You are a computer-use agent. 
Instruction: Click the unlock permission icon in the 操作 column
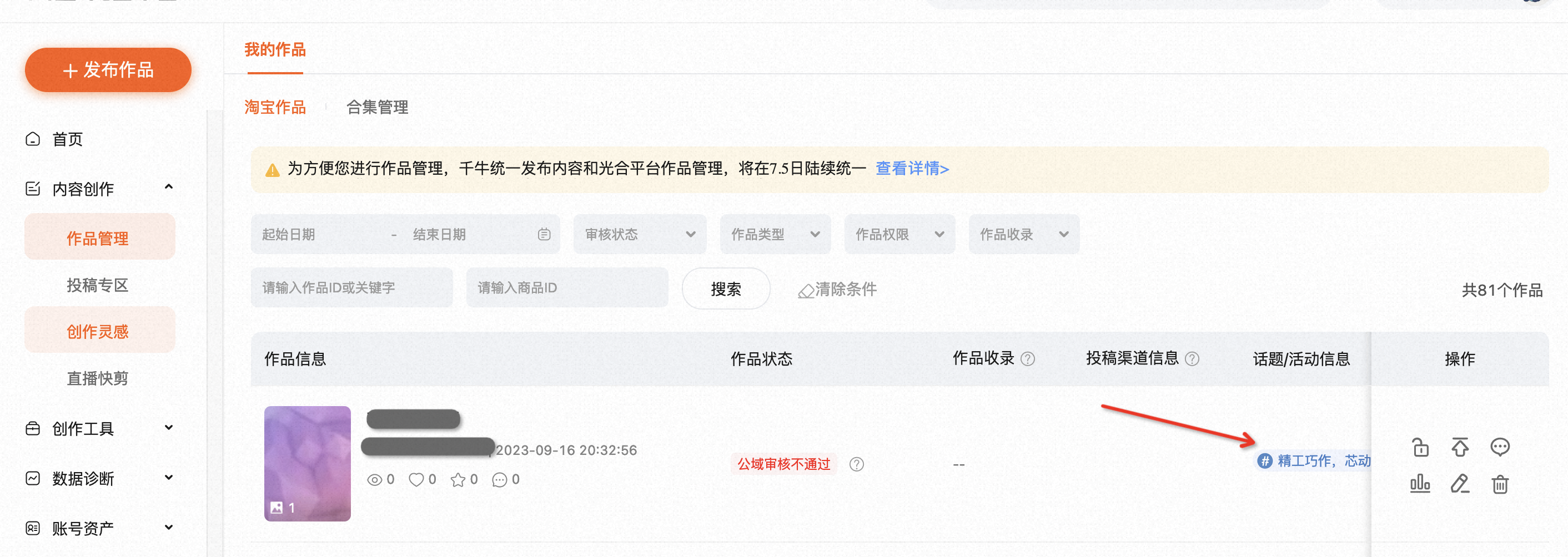1420,448
